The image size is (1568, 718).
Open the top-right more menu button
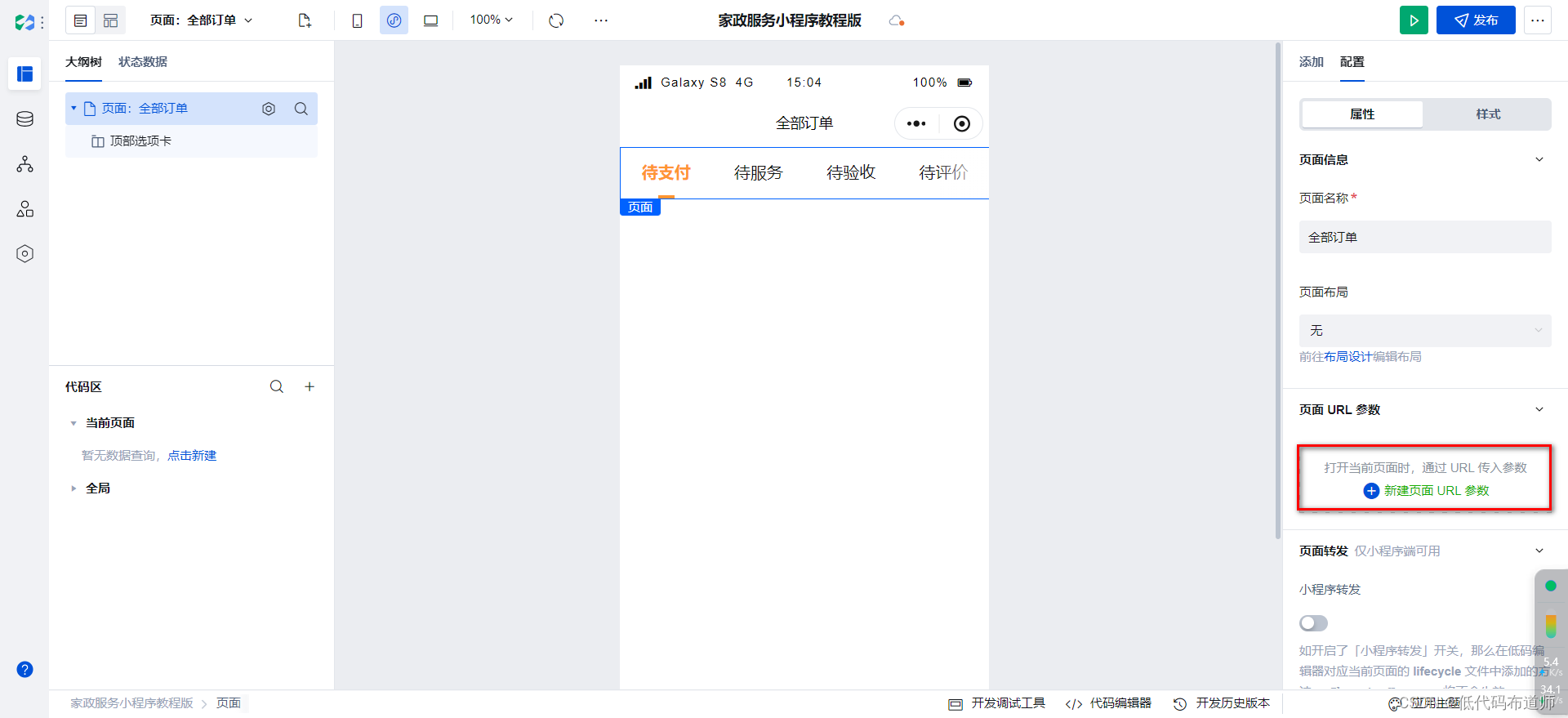pyautogui.click(x=1538, y=20)
